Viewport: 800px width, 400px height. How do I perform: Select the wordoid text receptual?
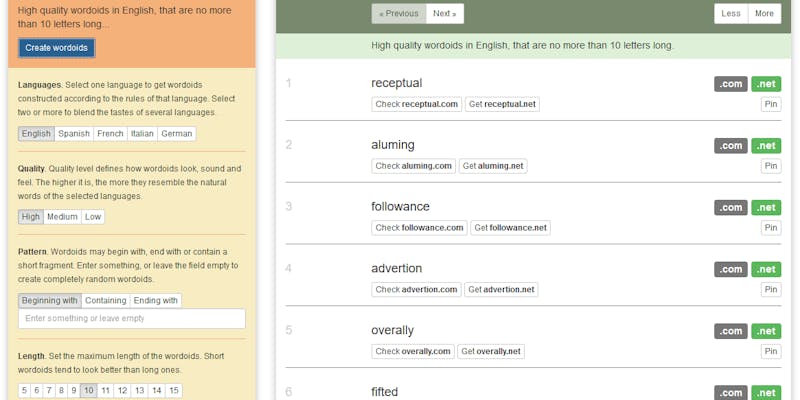[396, 83]
